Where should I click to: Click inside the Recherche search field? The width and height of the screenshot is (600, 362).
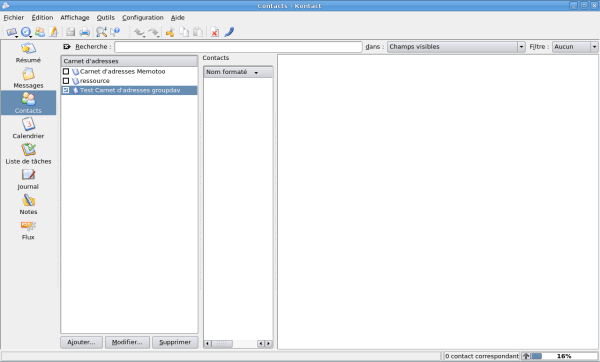238,47
